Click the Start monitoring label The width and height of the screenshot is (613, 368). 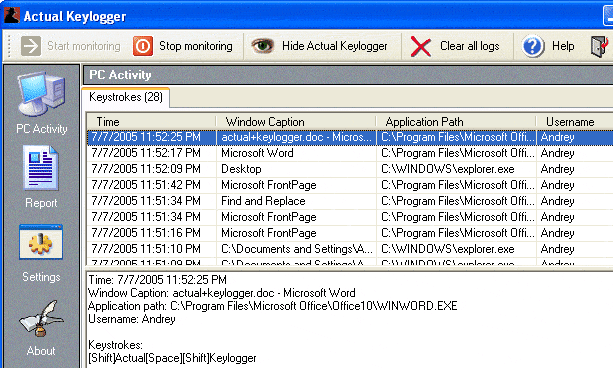pos(84,46)
